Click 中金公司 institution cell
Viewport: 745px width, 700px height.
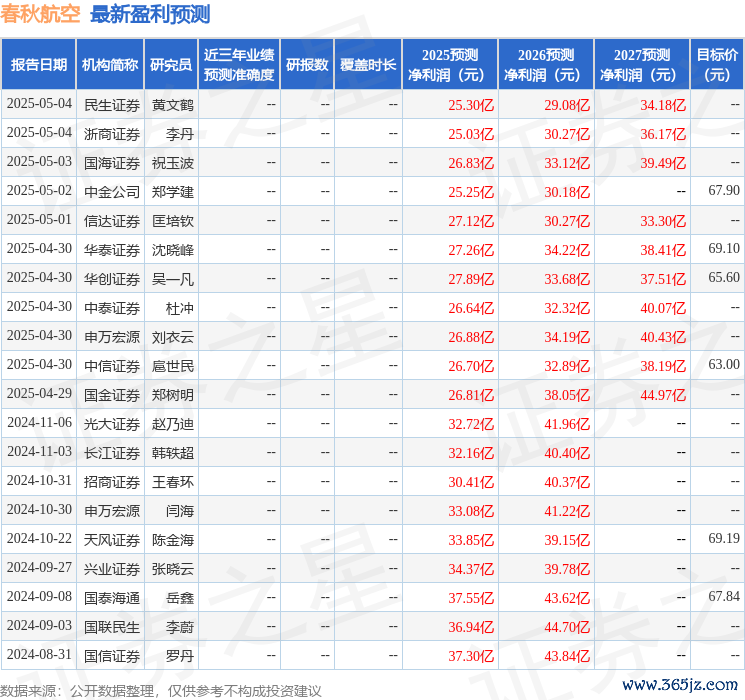pos(112,192)
